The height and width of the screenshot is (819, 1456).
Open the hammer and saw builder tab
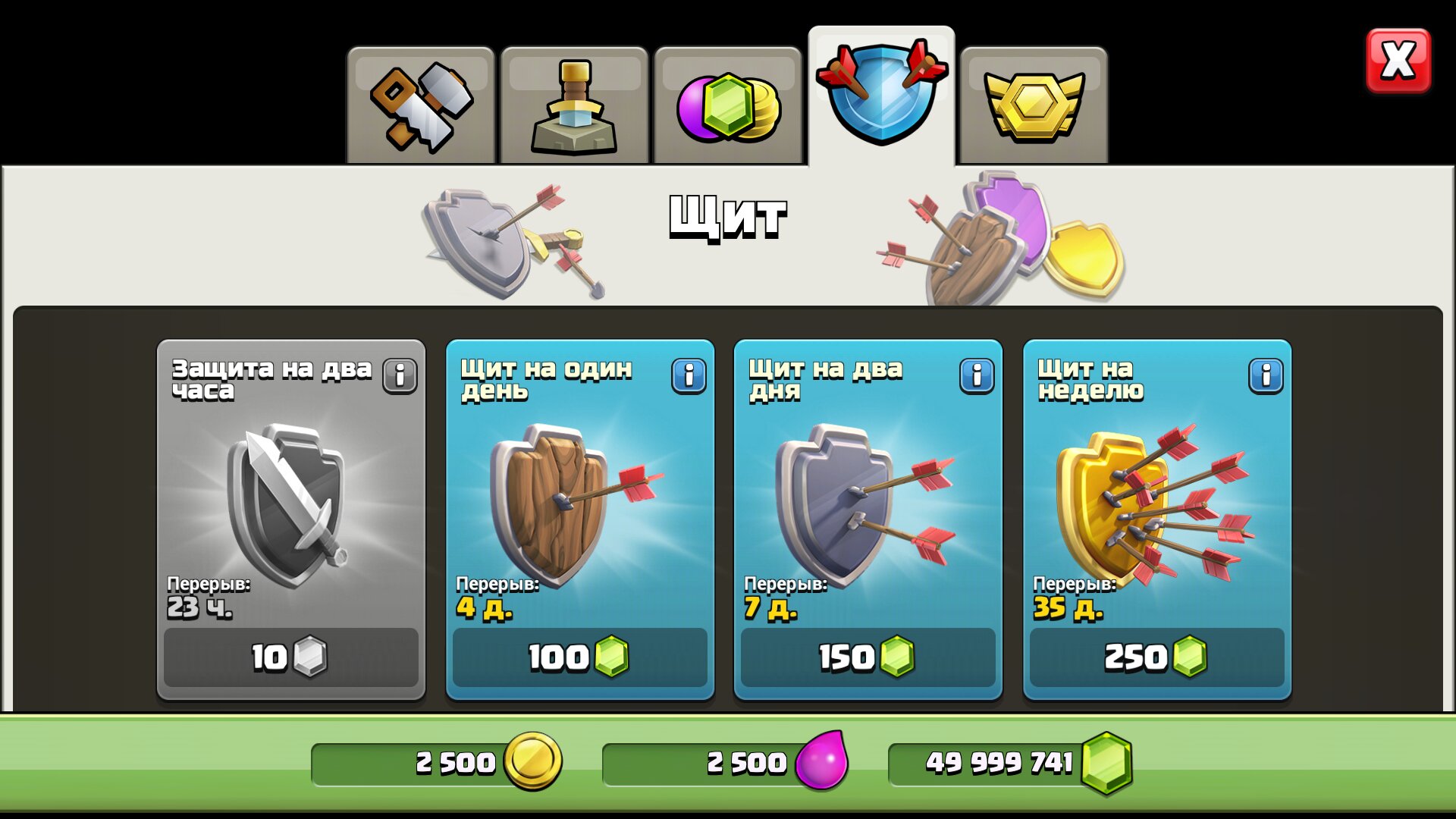[x=421, y=105]
